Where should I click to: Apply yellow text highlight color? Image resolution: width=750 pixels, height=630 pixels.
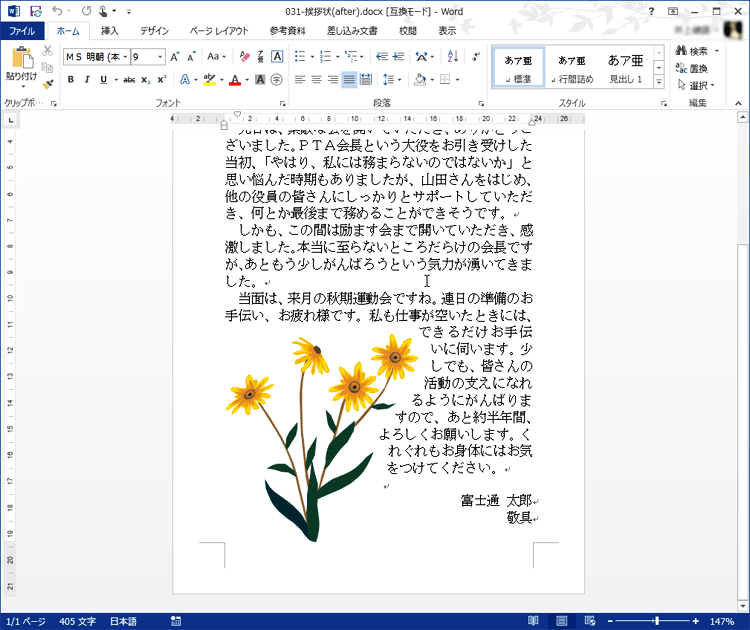209,79
